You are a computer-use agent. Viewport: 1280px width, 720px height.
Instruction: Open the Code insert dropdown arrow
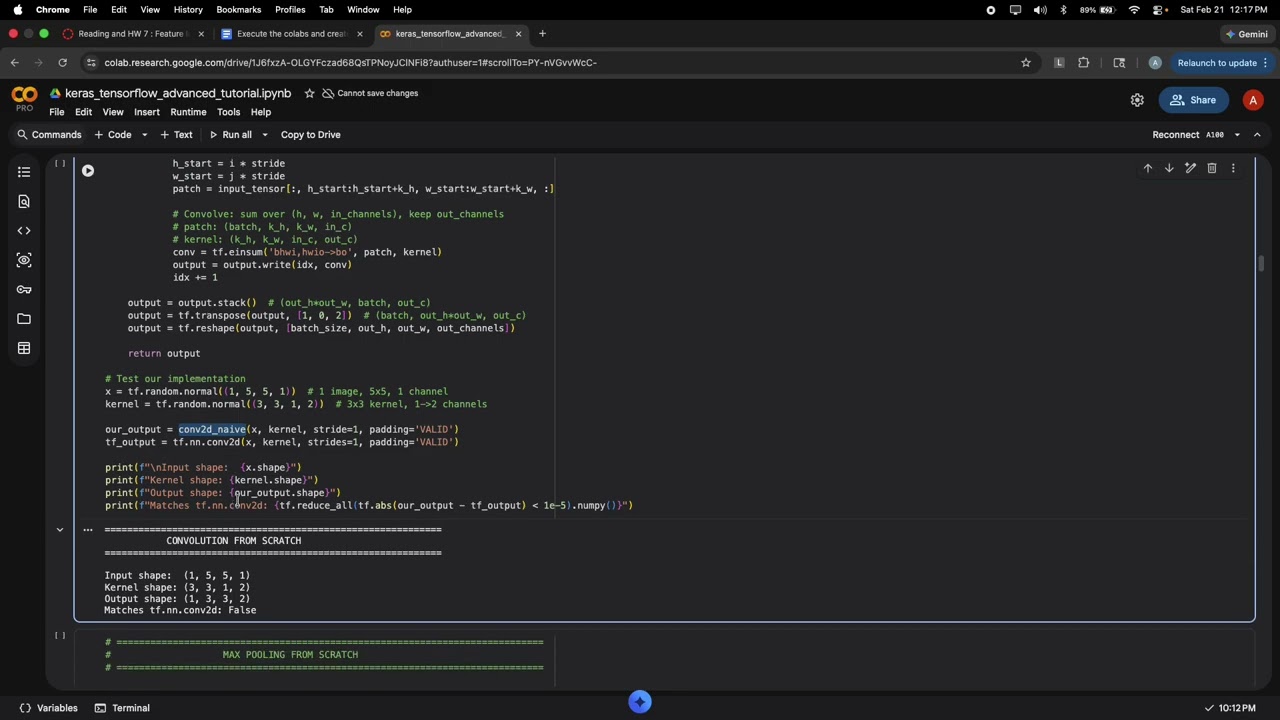[x=144, y=135]
